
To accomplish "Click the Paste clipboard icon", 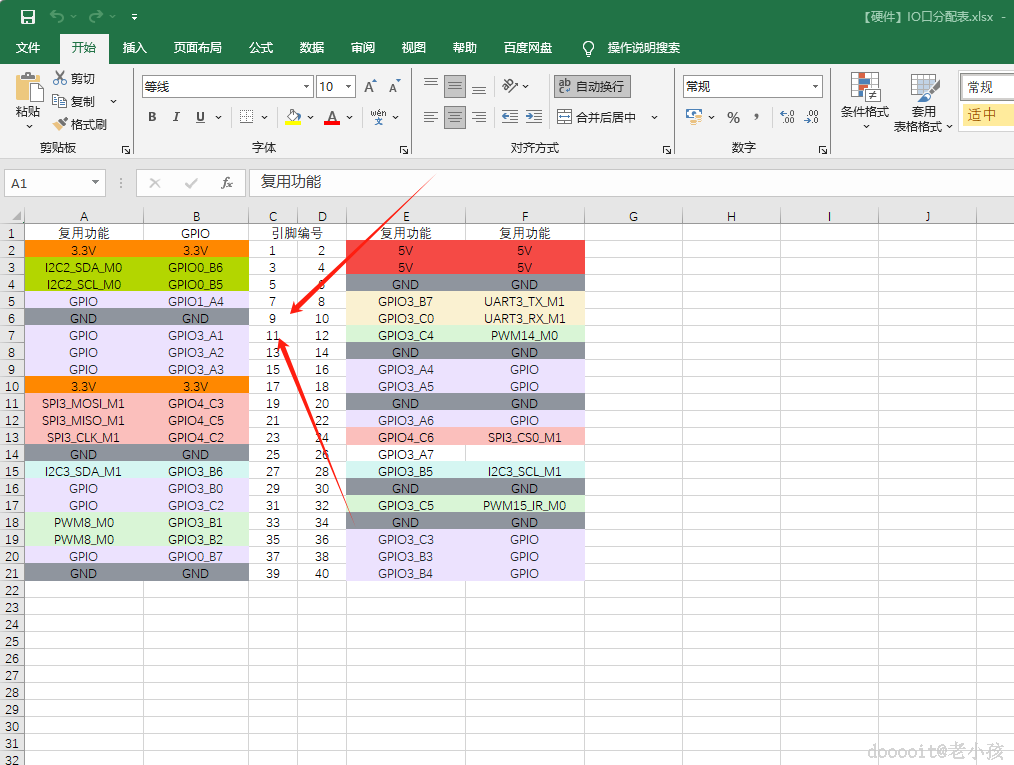I will click(x=28, y=88).
